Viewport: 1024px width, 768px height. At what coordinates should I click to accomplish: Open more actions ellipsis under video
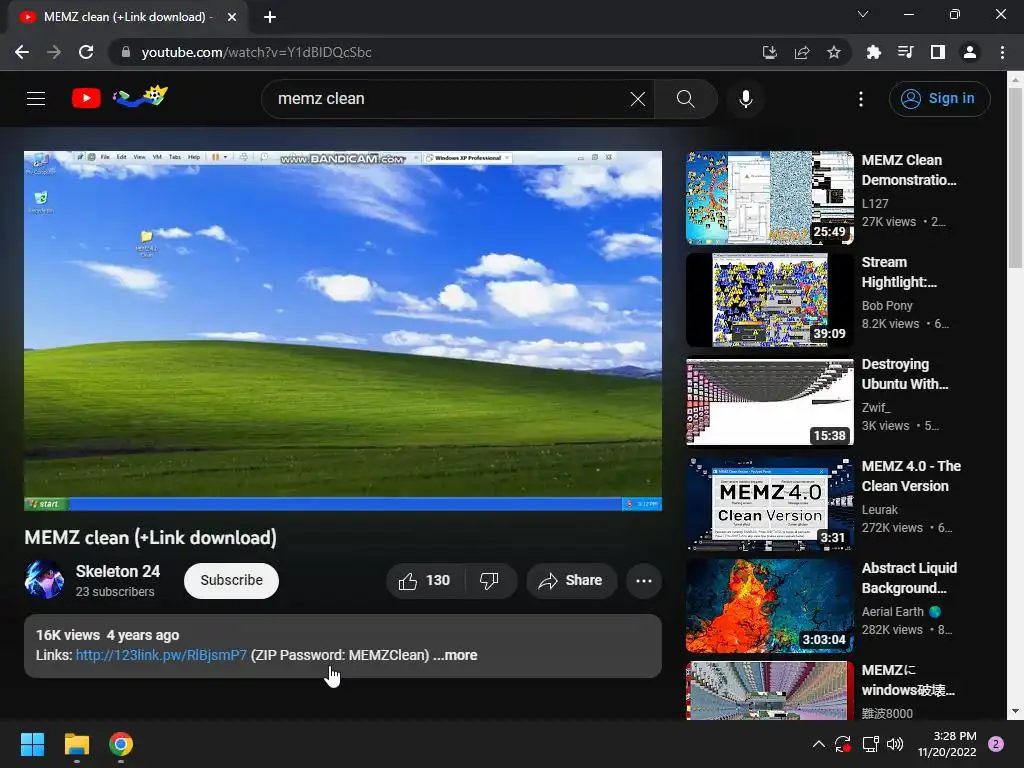(644, 581)
